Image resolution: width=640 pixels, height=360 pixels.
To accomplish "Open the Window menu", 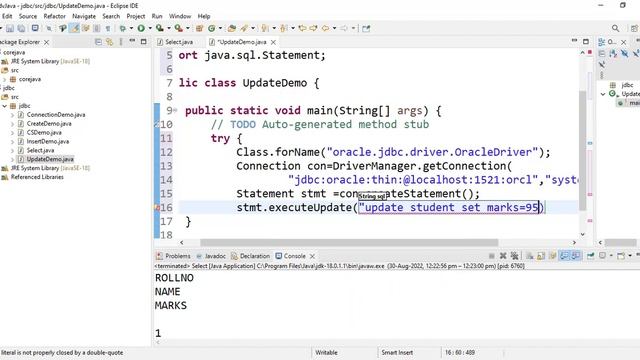I will click(180, 16).
